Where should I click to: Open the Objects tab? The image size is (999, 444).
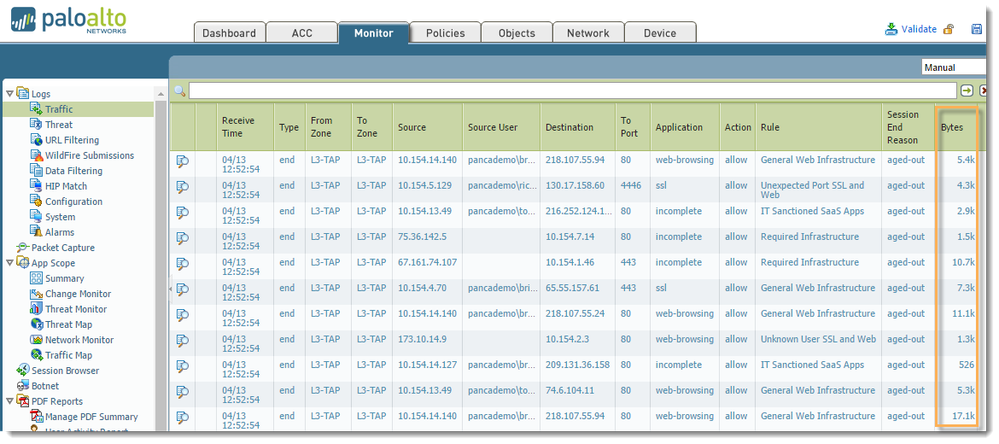tap(516, 33)
